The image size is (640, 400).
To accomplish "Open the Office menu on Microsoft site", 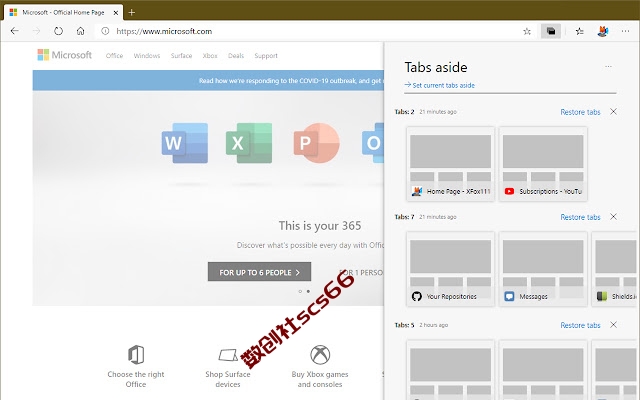I will pos(114,56).
